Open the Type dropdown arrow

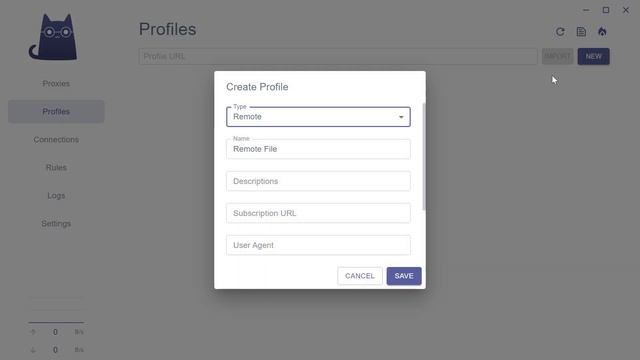[401, 117]
